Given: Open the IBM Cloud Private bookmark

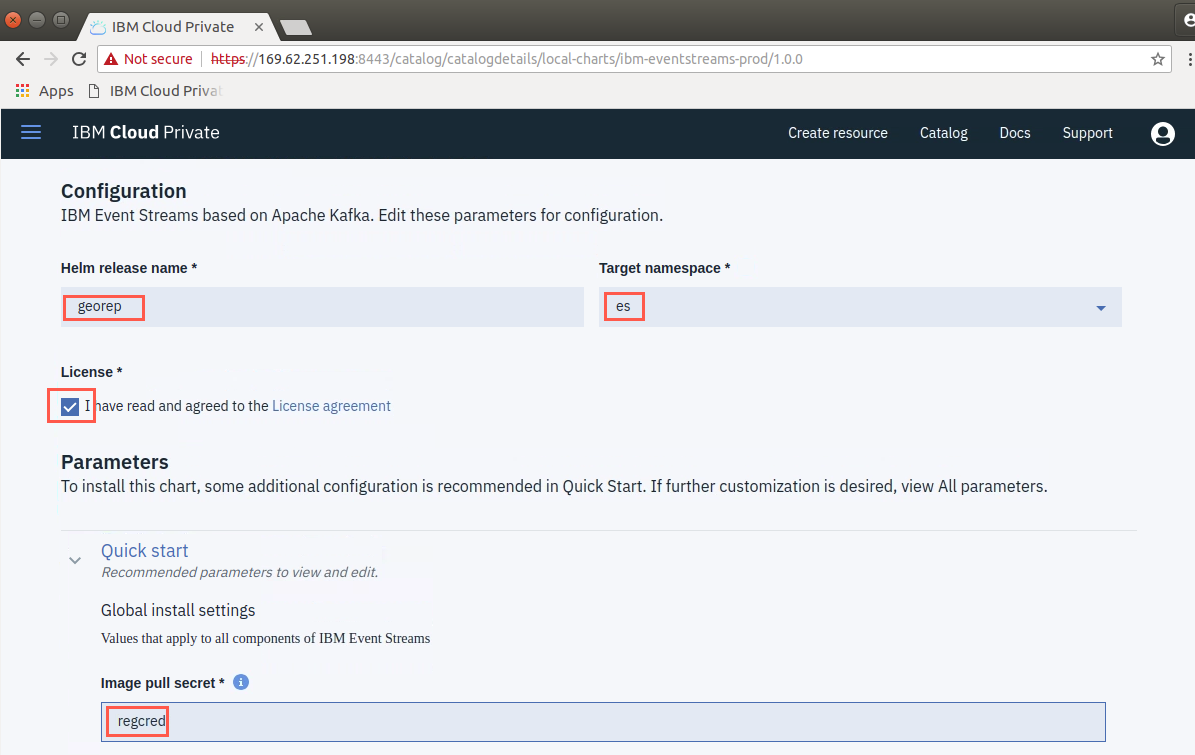Looking at the screenshot, I should click(x=156, y=91).
